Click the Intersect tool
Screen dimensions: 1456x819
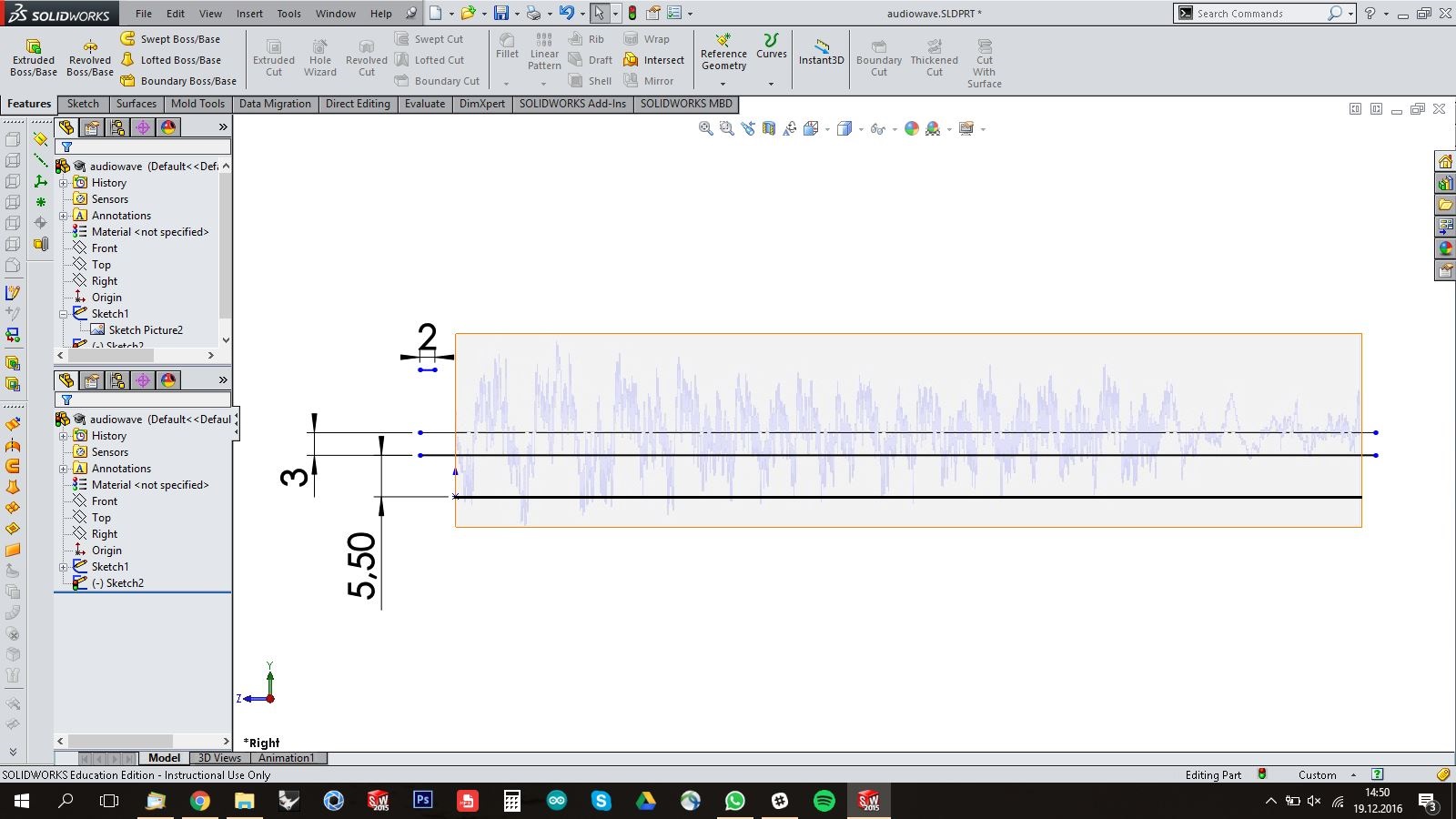(653, 60)
